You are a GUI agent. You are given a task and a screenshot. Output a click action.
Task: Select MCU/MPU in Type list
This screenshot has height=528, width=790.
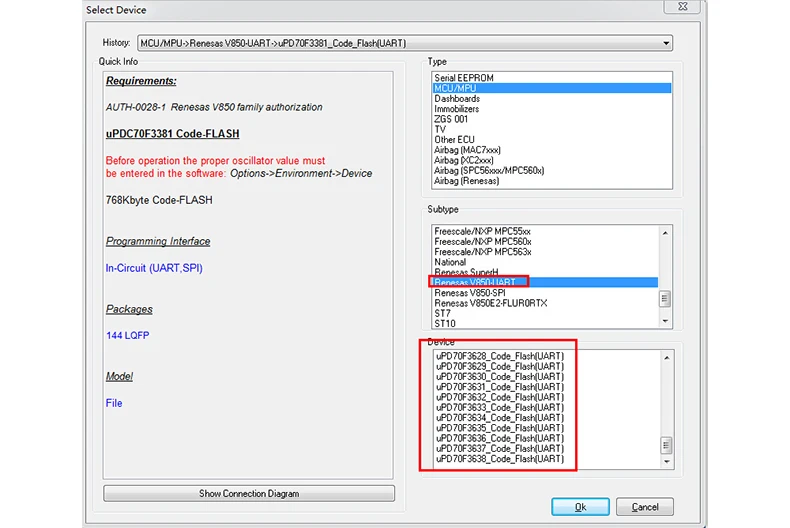(x=552, y=88)
